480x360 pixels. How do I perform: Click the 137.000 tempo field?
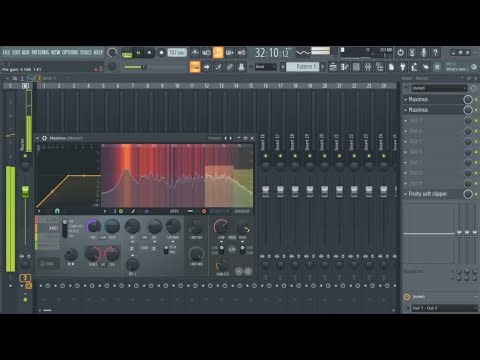coord(177,53)
